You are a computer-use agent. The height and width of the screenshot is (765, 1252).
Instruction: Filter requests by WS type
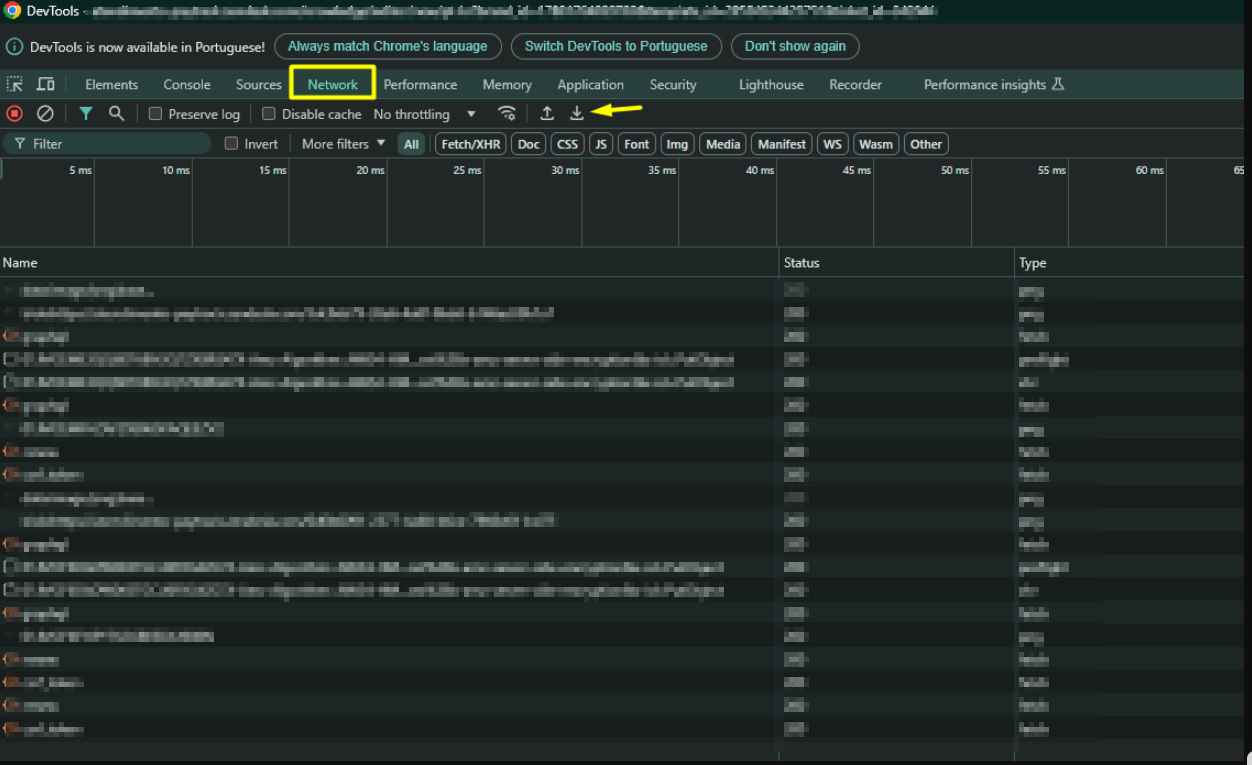[x=832, y=144]
